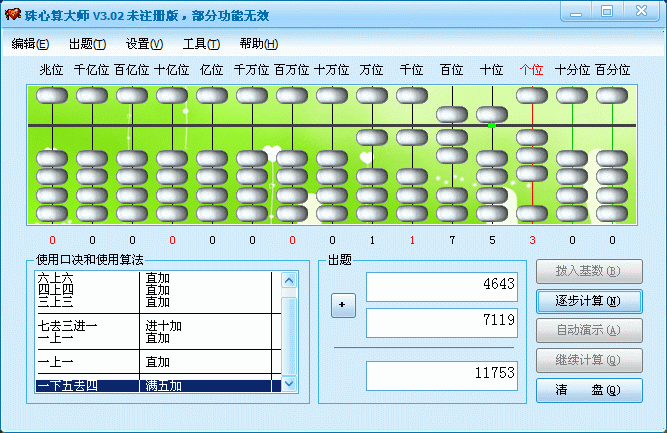Viewport: 667px width, 433px height.
Task: Select the 一下五去四 row in formula list
Action: (158, 386)
